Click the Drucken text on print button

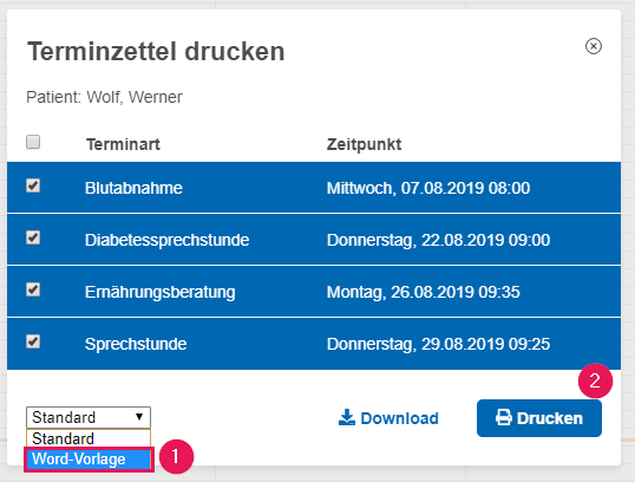coord(550,418)
